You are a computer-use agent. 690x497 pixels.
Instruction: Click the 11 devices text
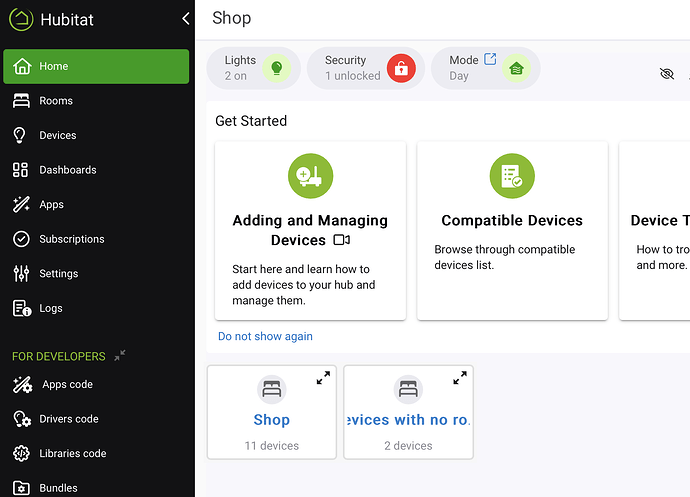pyautogui.click(x=272, y=446)
